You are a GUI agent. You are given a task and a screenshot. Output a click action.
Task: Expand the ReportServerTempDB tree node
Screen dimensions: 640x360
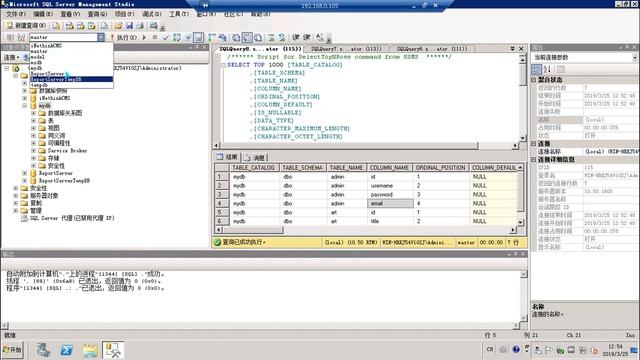click(24, 180)
